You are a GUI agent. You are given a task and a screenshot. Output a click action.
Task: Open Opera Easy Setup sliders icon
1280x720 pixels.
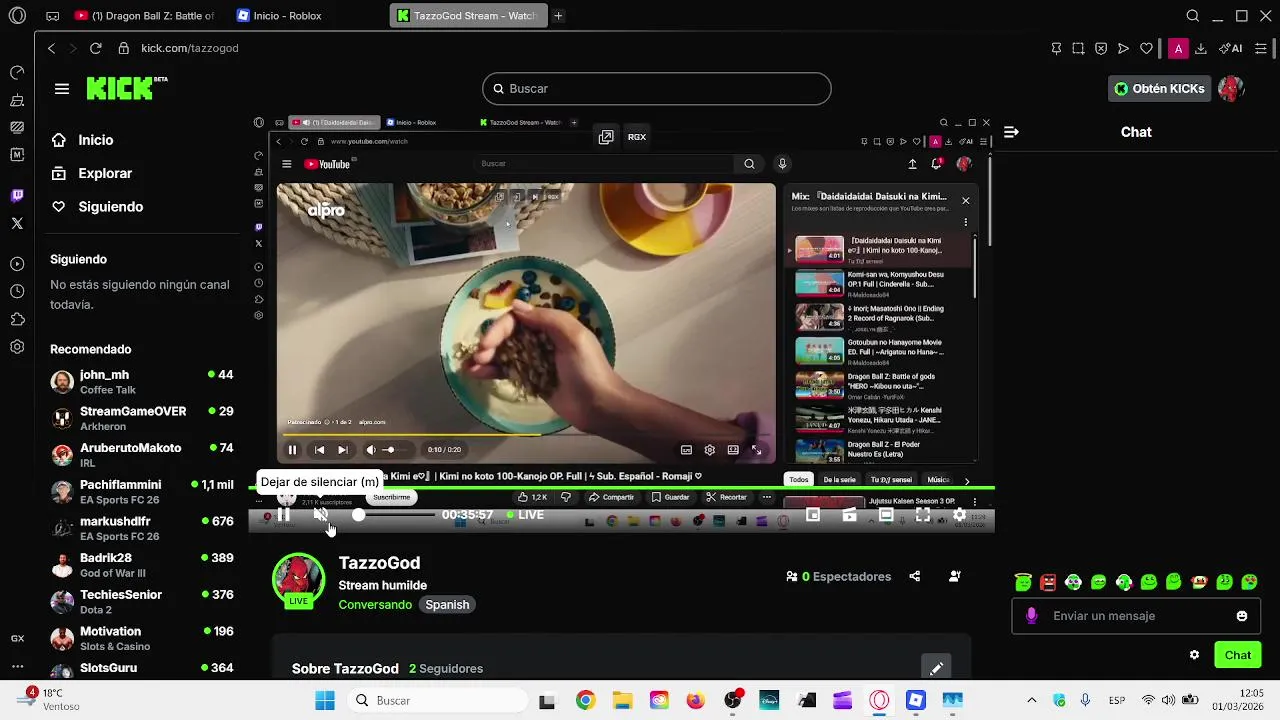click(1263, 48)
